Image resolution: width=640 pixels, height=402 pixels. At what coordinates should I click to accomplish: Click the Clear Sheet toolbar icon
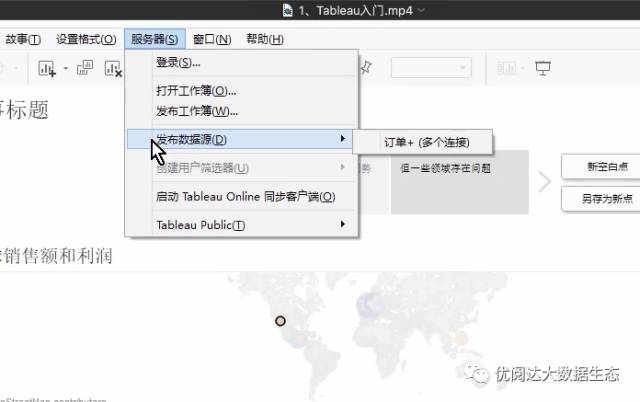(113, 69)
